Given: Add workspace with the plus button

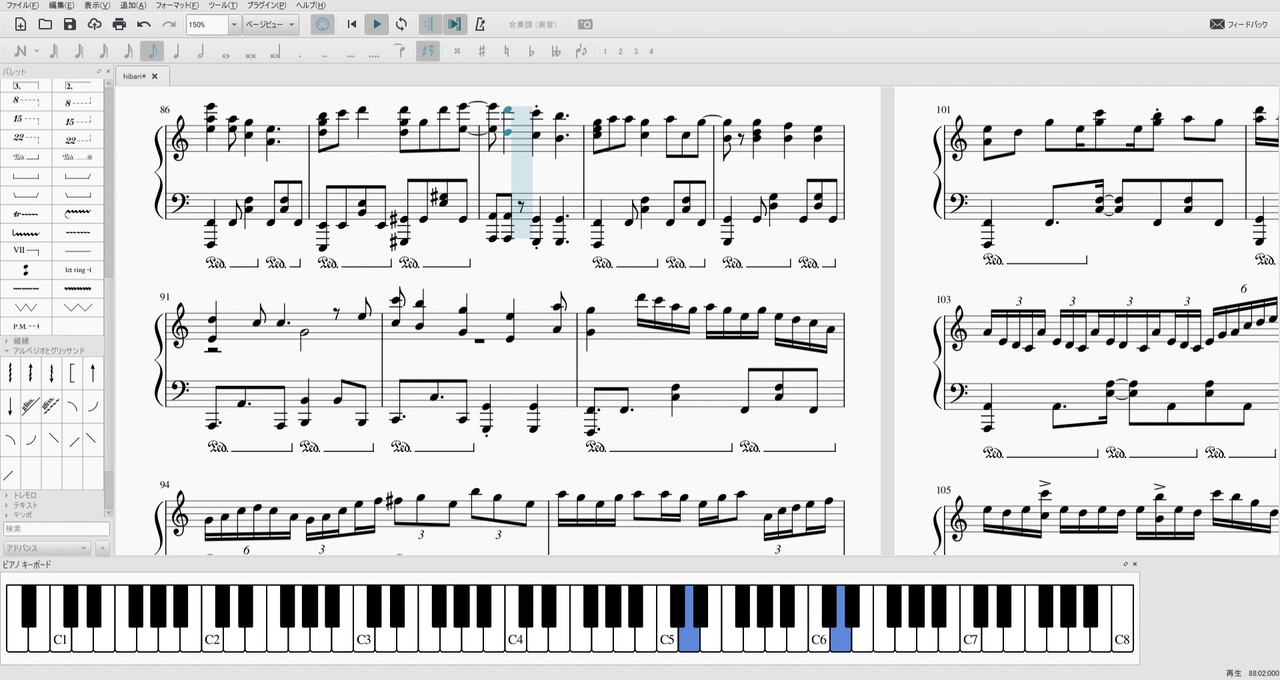Looking at the screenshot, I should tap(102, 548).
